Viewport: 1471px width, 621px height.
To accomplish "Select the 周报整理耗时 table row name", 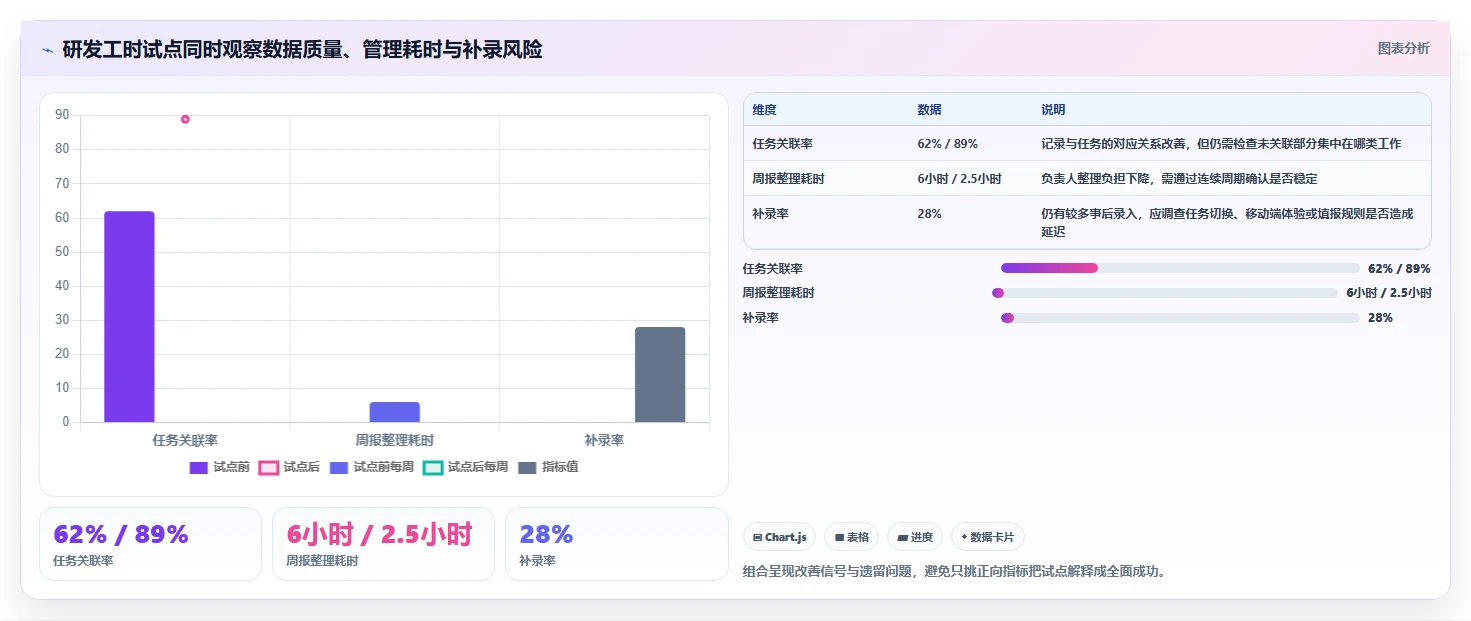I will click(x=789, y=179).
